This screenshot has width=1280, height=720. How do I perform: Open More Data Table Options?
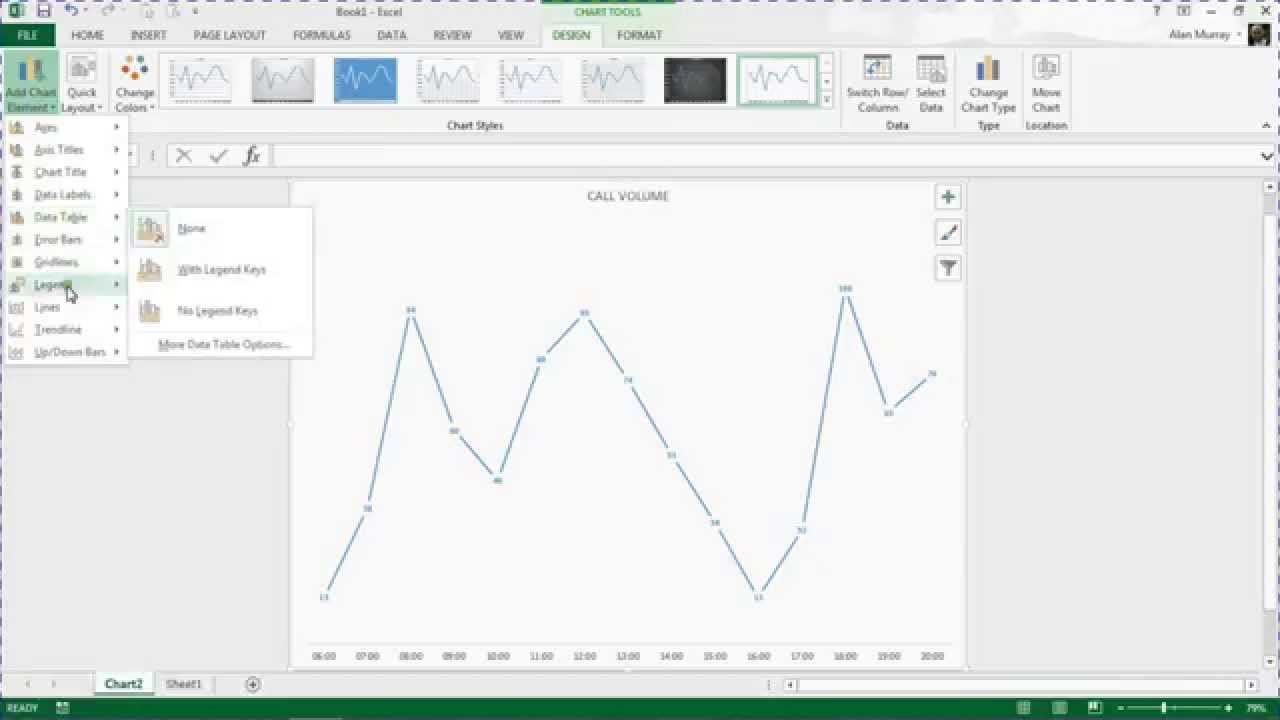tap(221, 345)
